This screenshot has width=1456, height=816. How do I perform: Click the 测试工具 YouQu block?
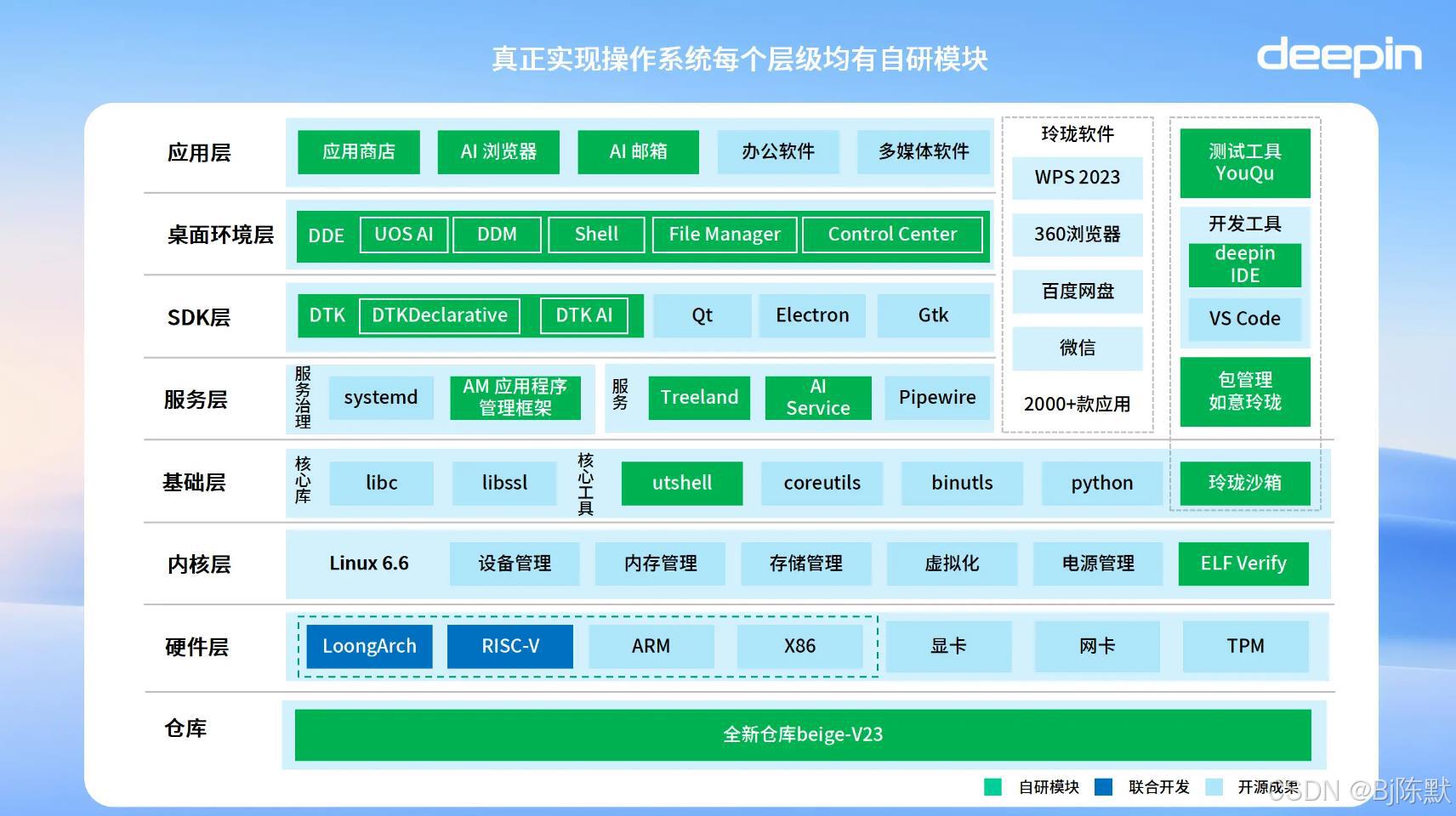pos(1245,163)
